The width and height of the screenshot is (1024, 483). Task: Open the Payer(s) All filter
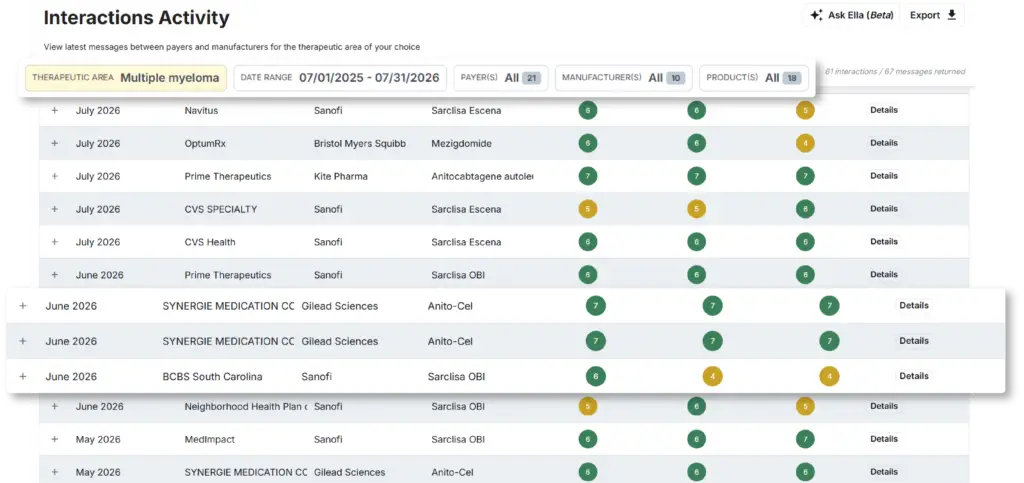click(500, 78)
